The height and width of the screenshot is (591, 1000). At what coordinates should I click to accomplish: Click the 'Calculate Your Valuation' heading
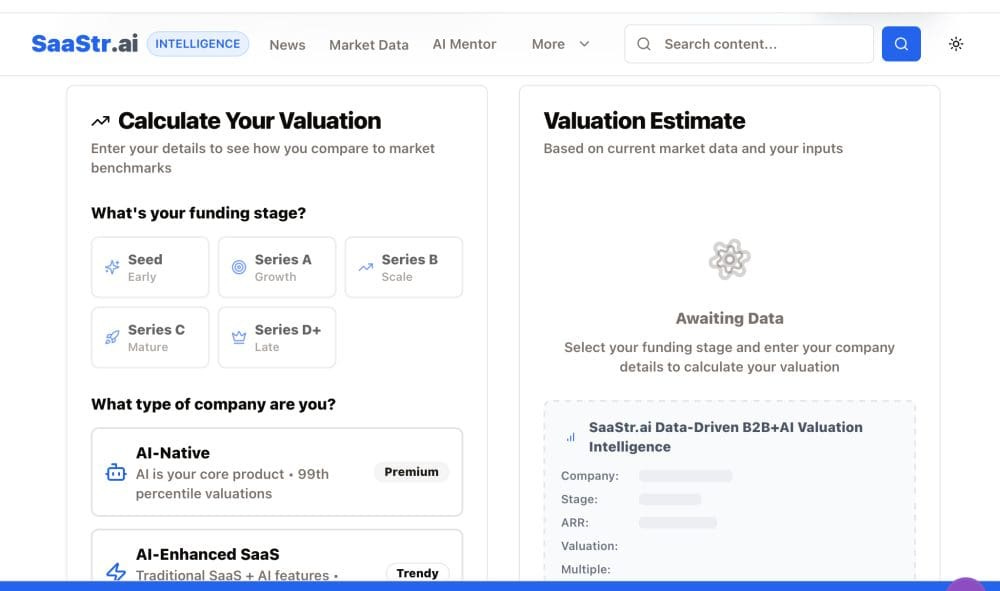click(x=249, y=120)
